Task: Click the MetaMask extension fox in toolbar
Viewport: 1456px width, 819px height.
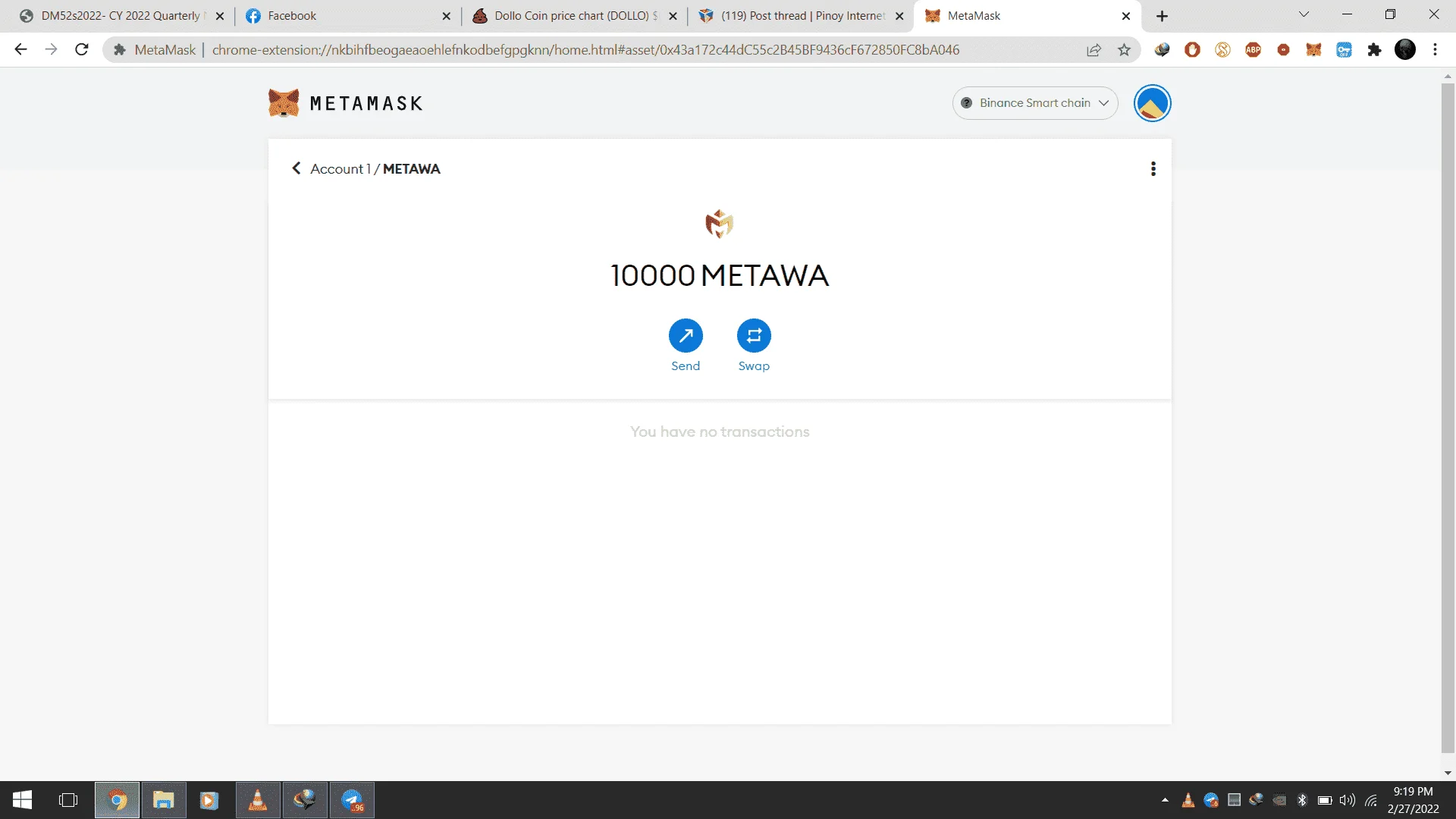Action: pyautogui.click(x=1313, y=50)
